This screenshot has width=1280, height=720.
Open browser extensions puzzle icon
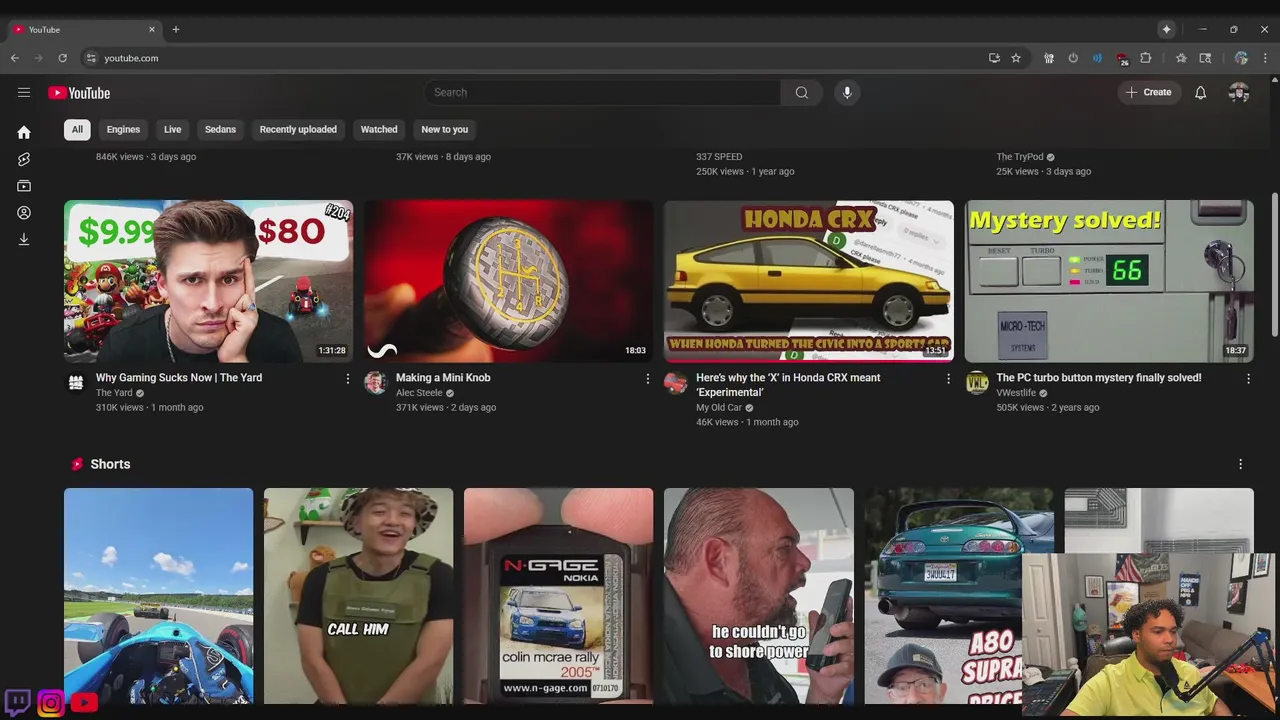coord(1146,58)
